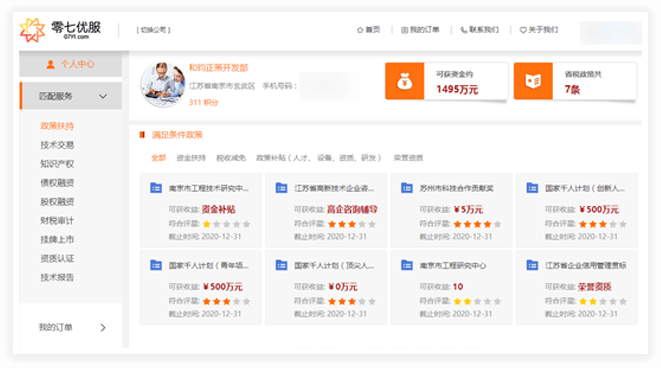Click the 切换公司 switch company link
661x368 pixels.
(153, 30)
